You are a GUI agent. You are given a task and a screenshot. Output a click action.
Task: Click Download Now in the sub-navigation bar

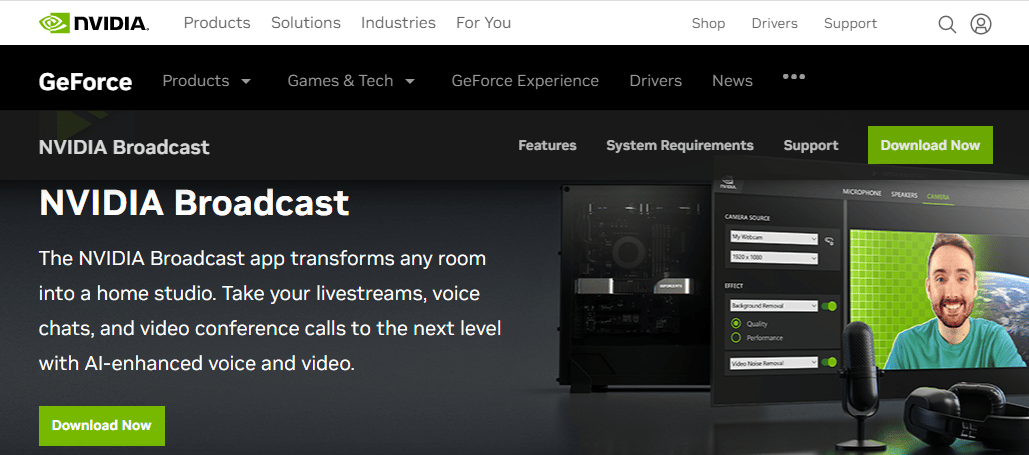coord(930,145)
